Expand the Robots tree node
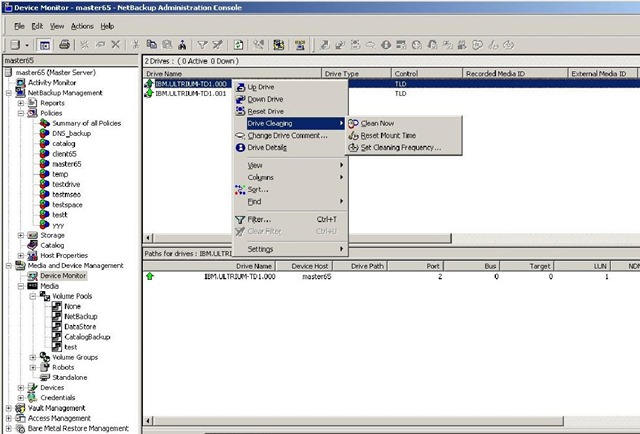Image resolution: width=640 pixels, height=434 pixels. pos(33,367)
